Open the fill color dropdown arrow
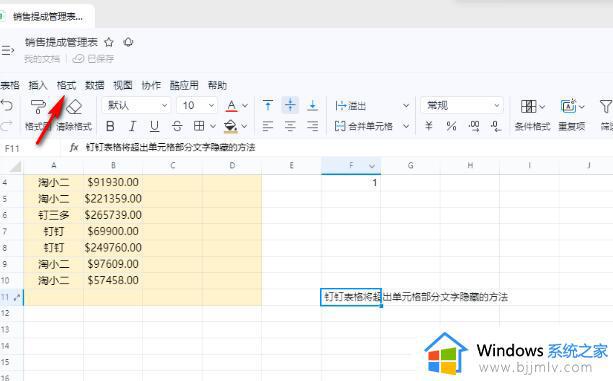Image resolution: width=613 pixels, height=381 pixels. [x=244, y=126]
